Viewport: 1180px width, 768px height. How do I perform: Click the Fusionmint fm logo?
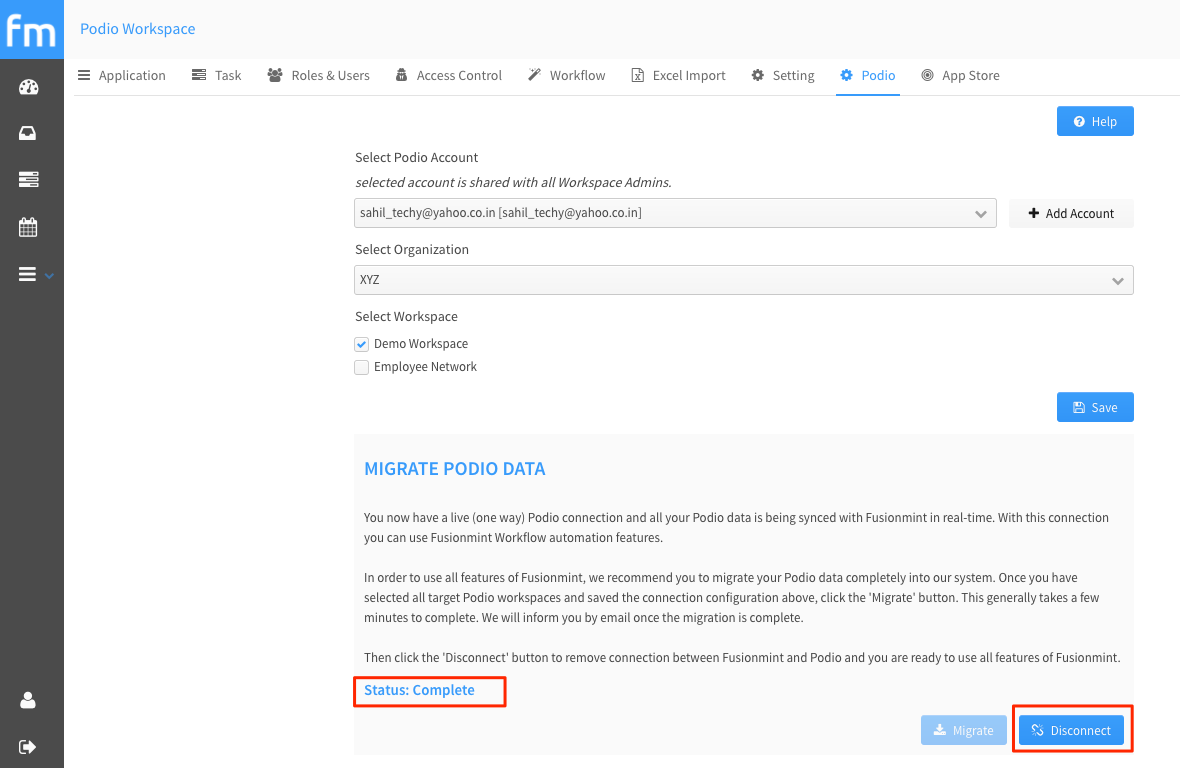click(x=32, y=29)
